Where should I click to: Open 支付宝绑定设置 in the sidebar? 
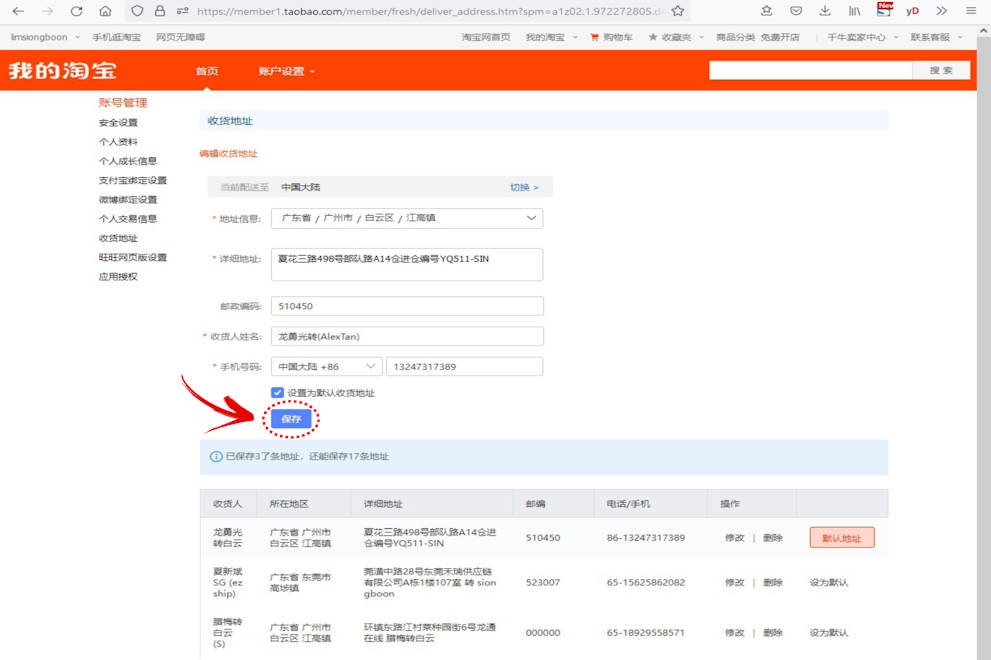[x=133, y=180]
